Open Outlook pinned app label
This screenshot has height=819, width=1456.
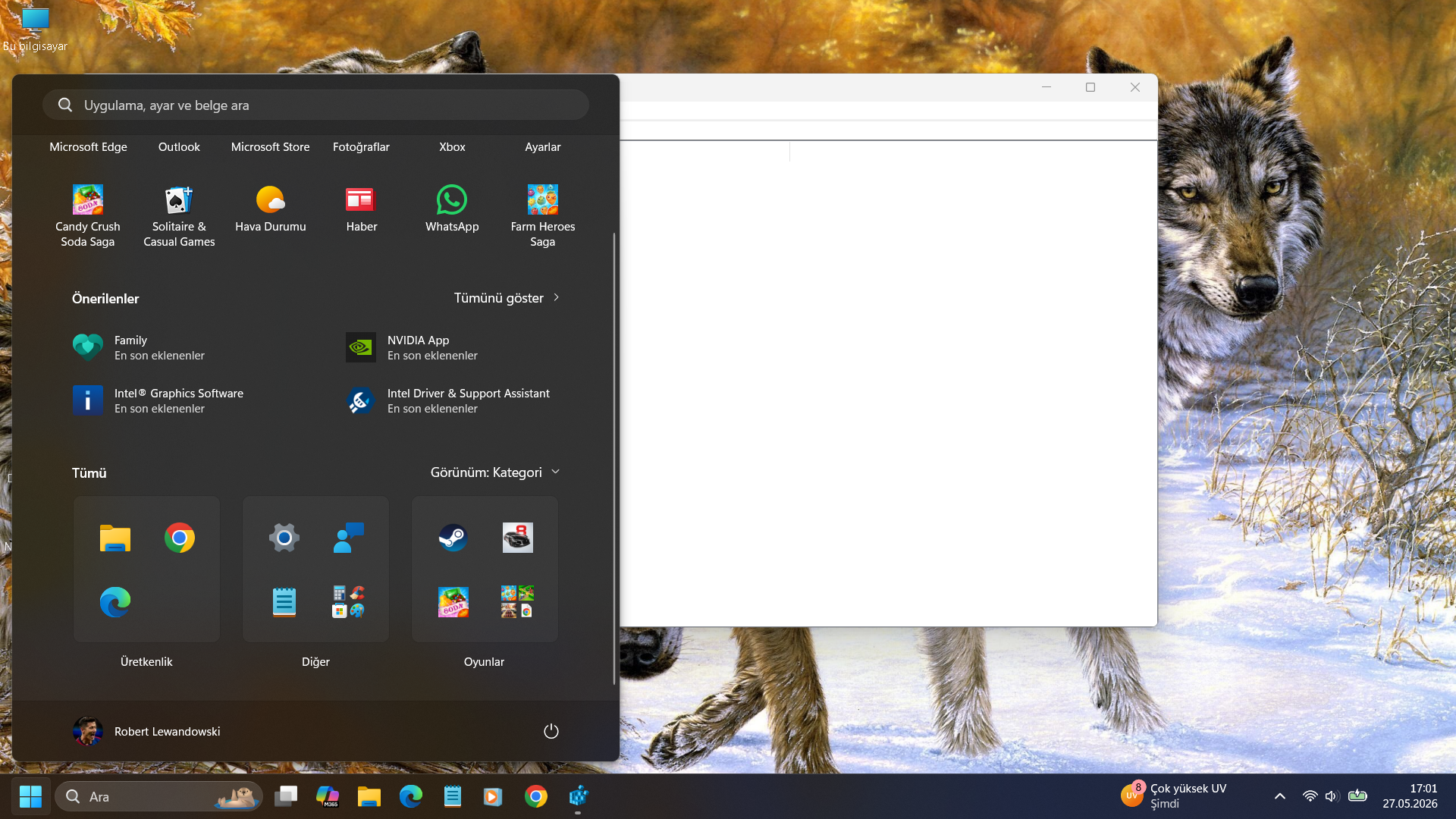pos(179,146)
